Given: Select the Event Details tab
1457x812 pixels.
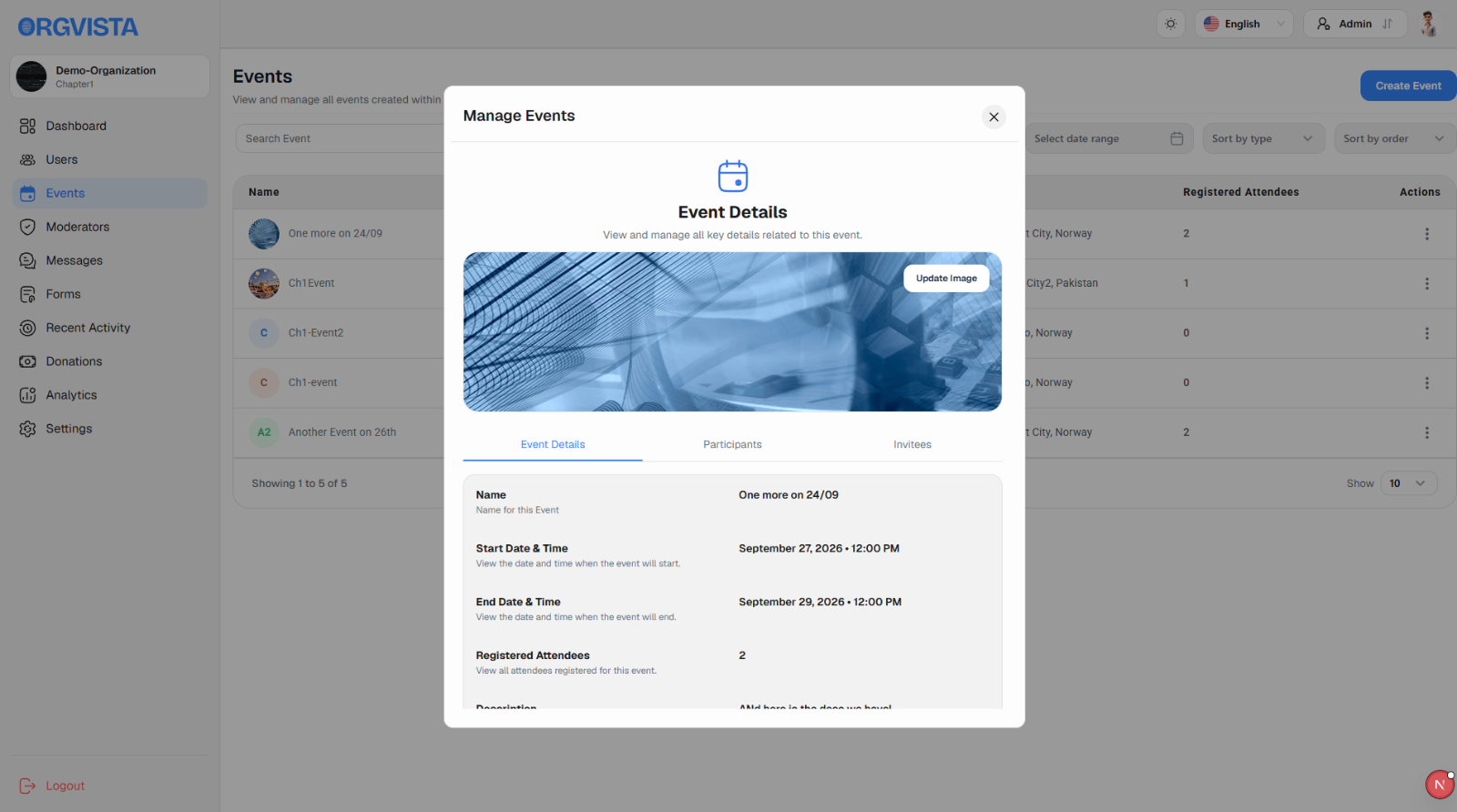Looking at the screenshot, I should click(x=553, y=444).
